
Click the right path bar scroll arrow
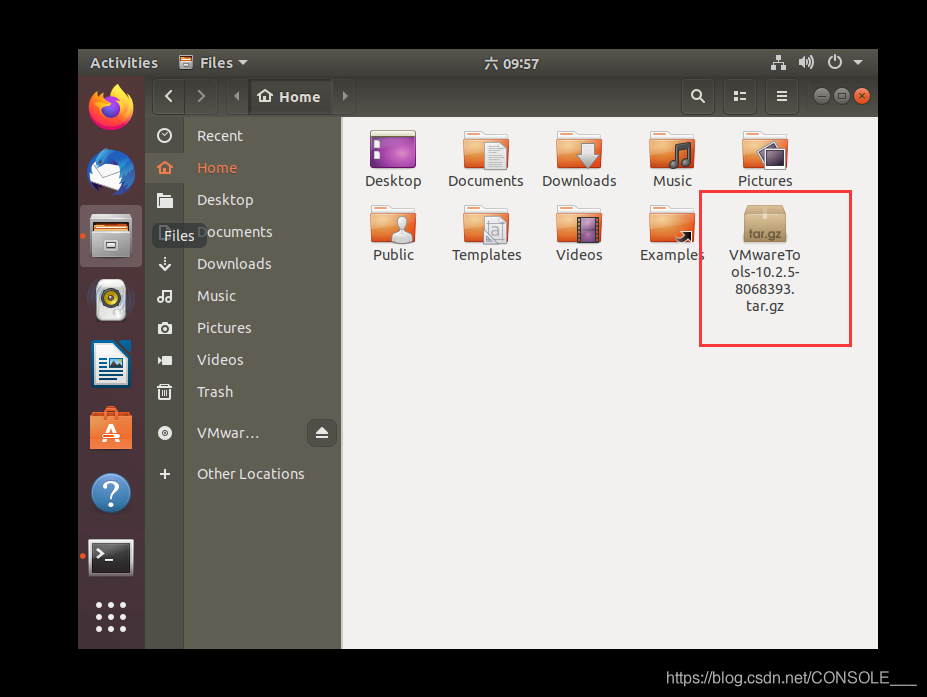345,96
